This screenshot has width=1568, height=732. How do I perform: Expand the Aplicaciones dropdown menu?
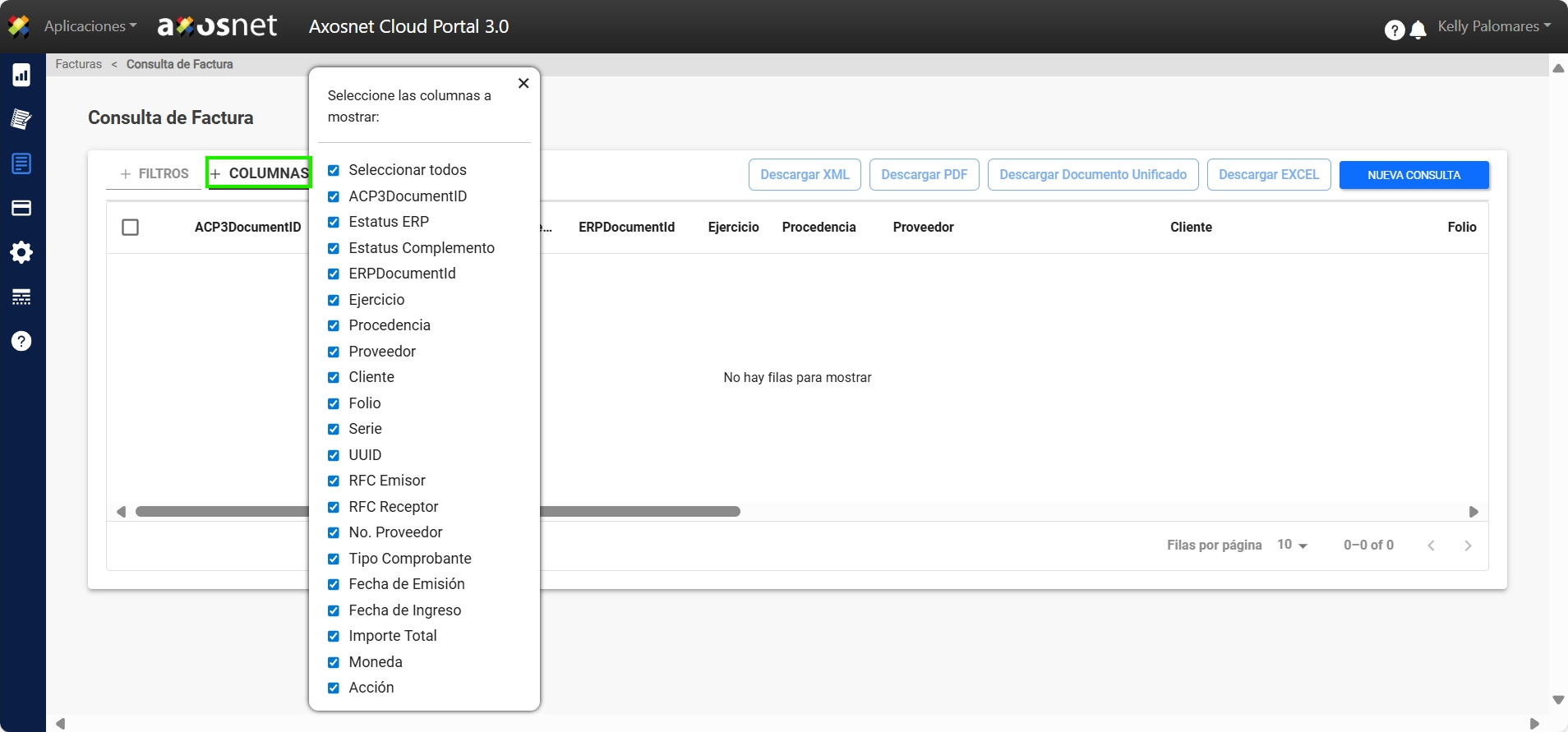click(x=90, y=26)
